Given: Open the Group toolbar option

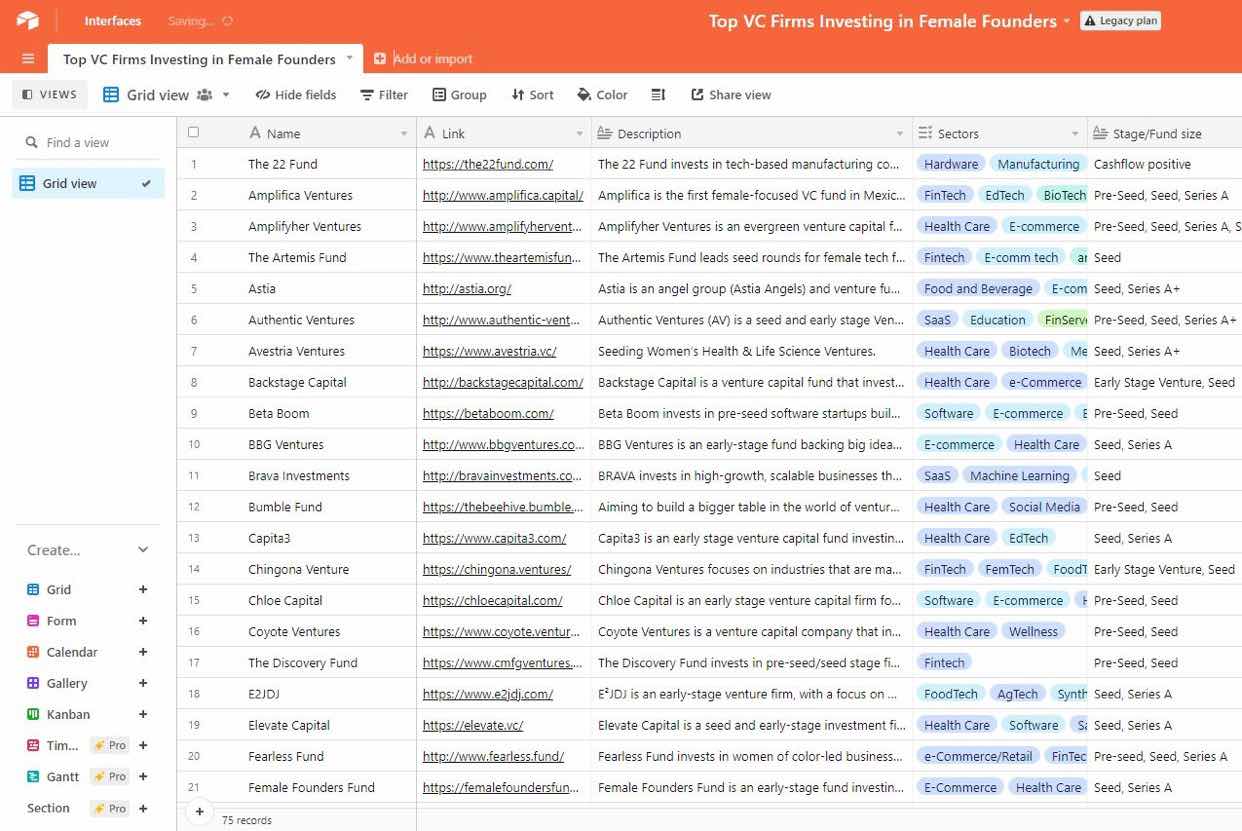Looking at the screenshot, I should (459, 95).
